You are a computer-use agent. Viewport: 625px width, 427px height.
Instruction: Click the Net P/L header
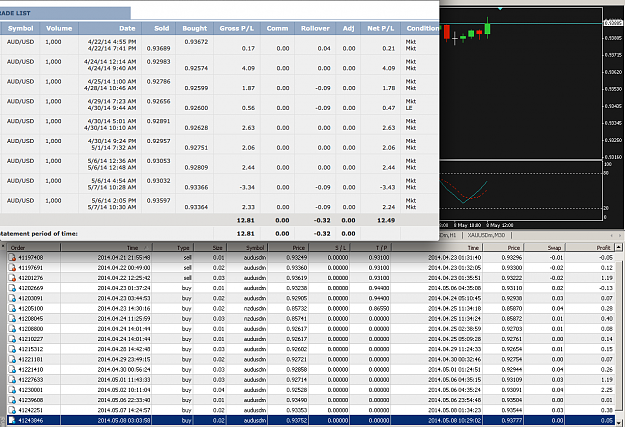380,28
